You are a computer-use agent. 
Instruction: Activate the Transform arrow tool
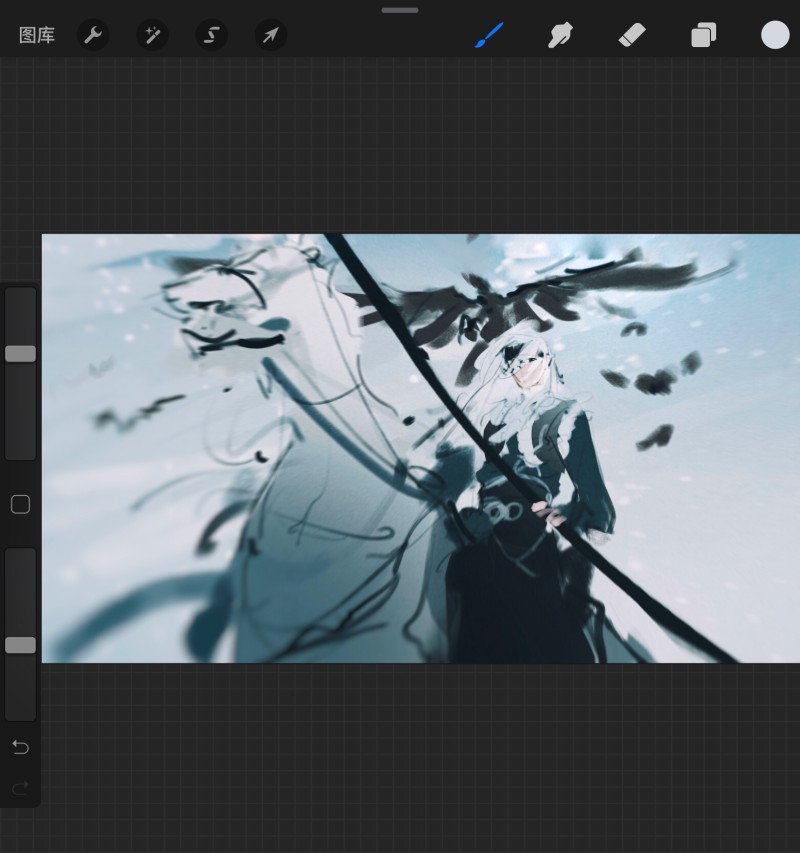pyautogui.click(x=271, y=35)
